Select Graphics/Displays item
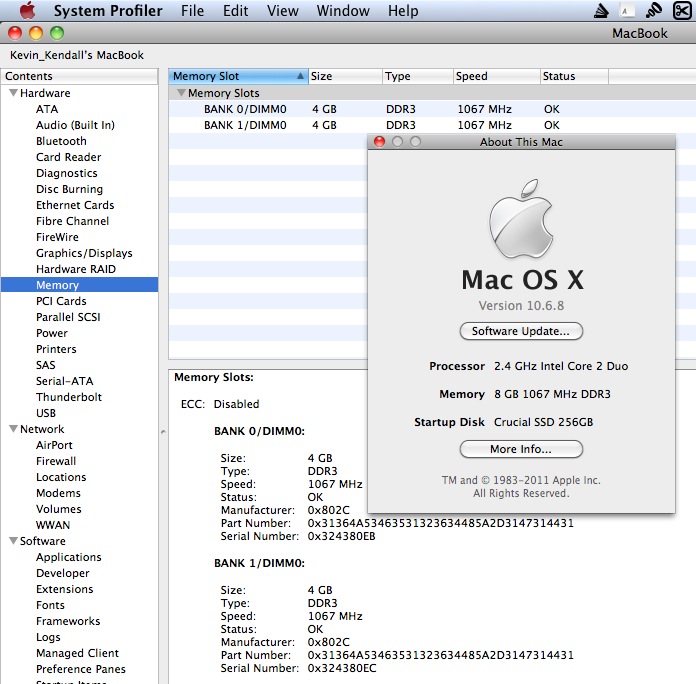The width and height of the screenshot is (696, 684). (x=84, y=253)
